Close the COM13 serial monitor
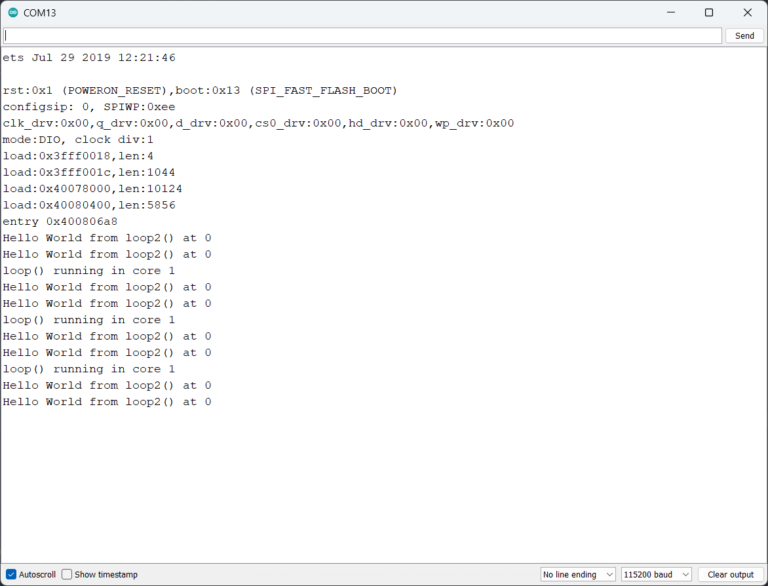Viewport: 768px width, 586px height. click(747, 13)
